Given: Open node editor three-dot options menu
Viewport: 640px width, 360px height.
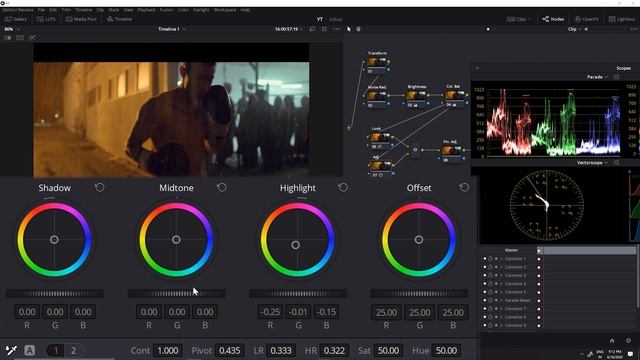Looking at the screenshot, I should 633,29.
